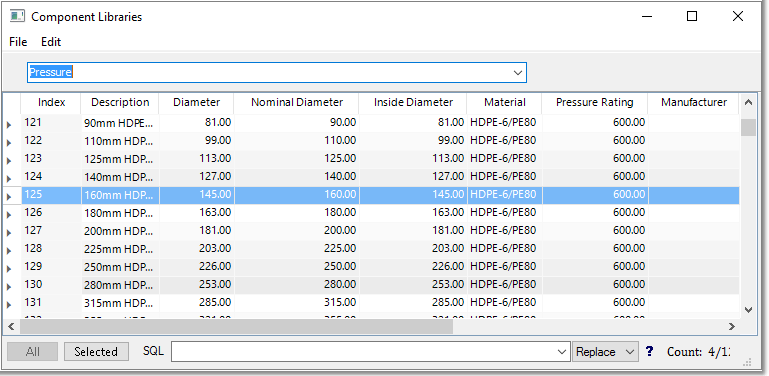This screenshot has height=376, width=769.
Task: Select the '200mm HDP...' description cell
Action: [120, 231]
